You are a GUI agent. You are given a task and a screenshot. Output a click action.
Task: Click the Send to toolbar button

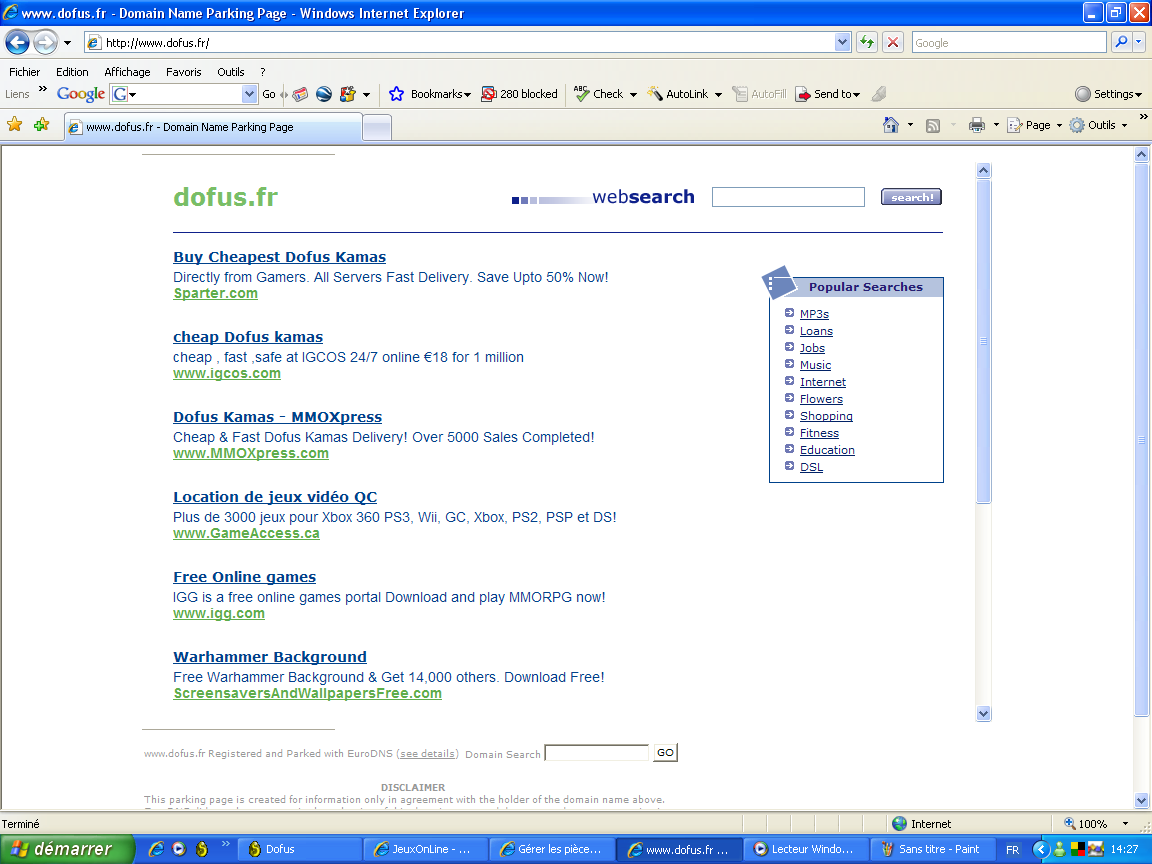point(827,94)
